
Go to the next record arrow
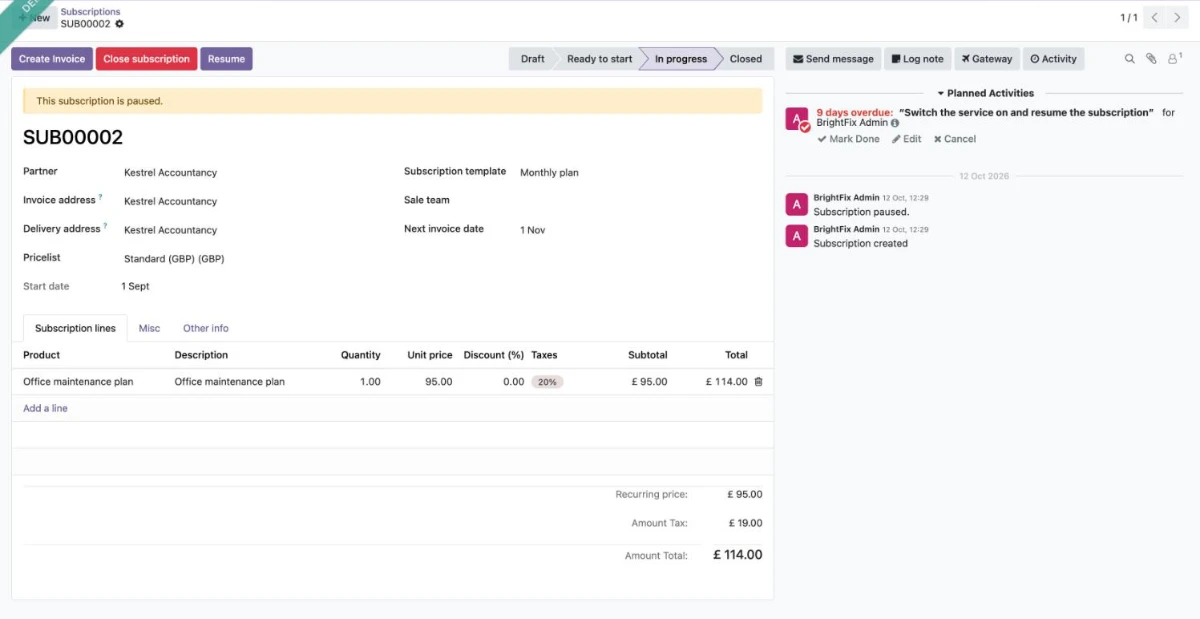pyautogui.click(x=1178, y=17)
